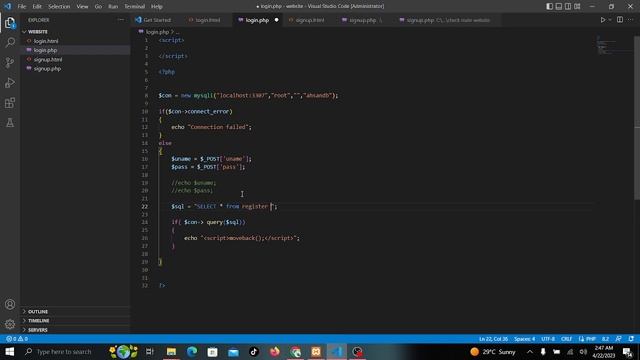Screen dimensions: 640x360
Task: Open Explorer Views and More Actions ellipsis
Action: point(121,20)
